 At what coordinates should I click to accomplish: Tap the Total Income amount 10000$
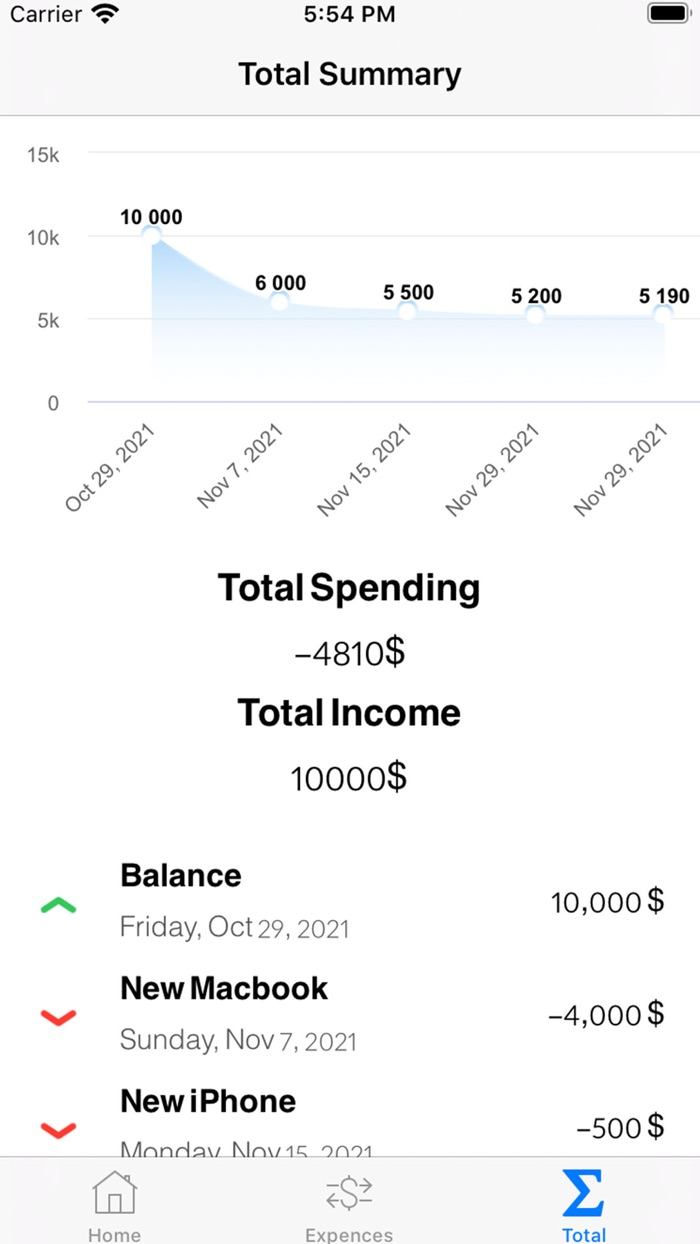349,777
